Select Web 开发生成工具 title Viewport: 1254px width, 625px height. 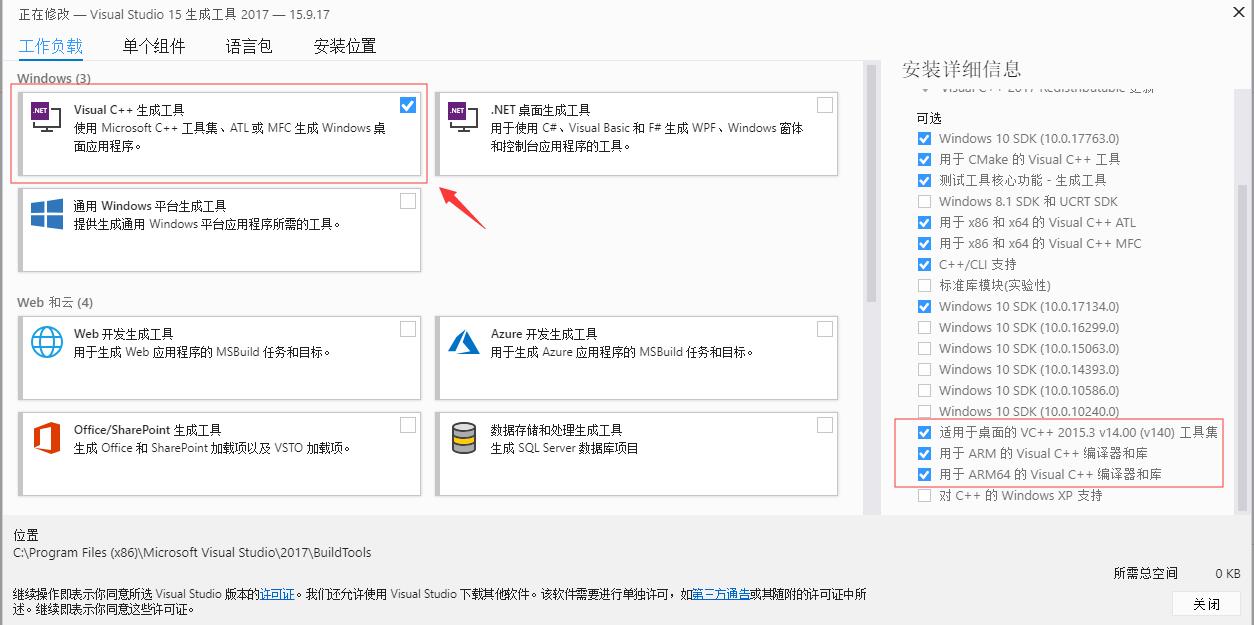[124, 334]
